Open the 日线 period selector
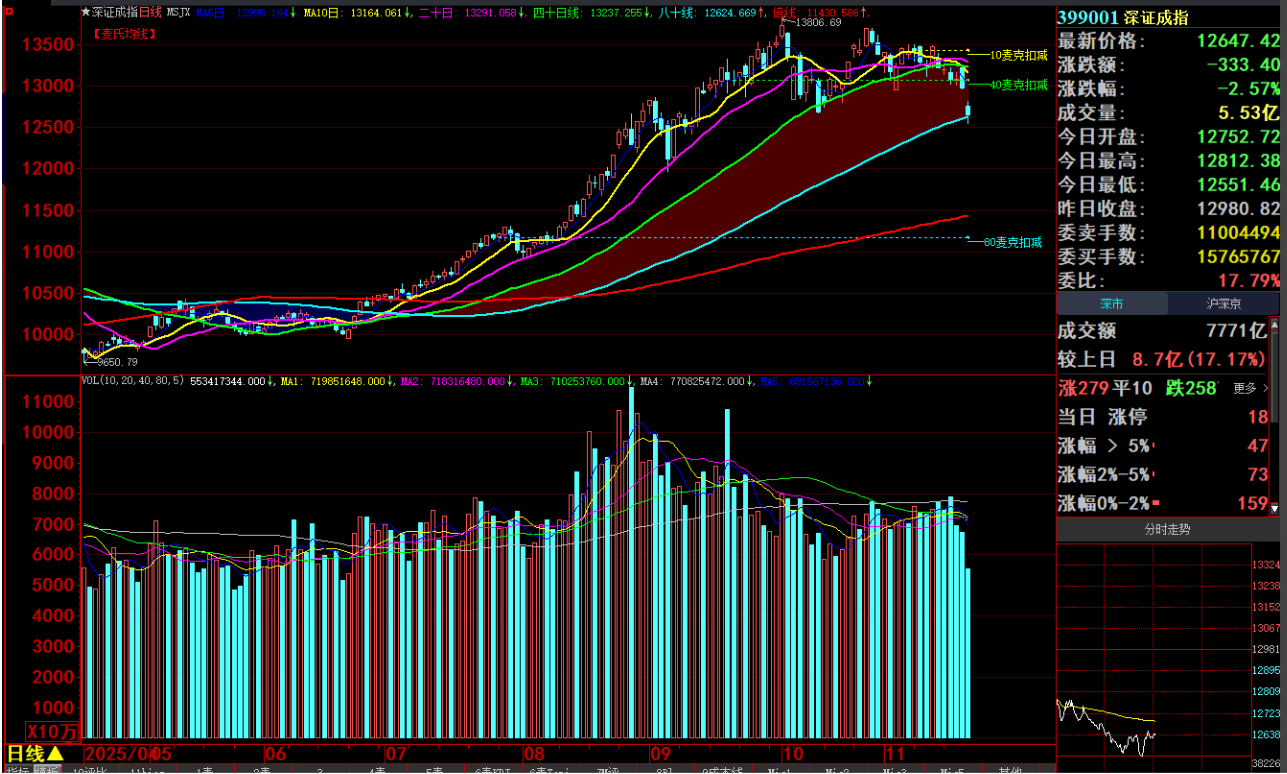This screenshot has width=1287, height=774. (35, 753)
